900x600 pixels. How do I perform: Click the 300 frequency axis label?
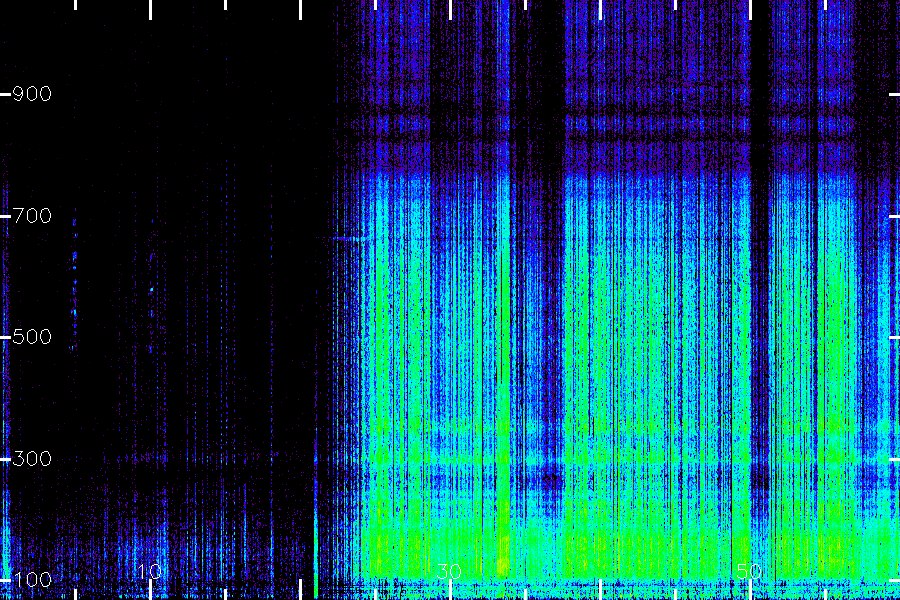click(32, 459)
